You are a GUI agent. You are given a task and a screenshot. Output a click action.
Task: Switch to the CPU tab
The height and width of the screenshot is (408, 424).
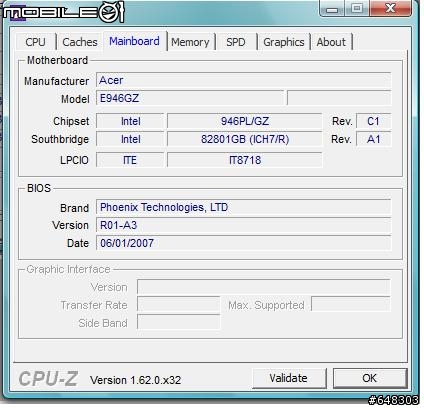[x=36, y=42]
